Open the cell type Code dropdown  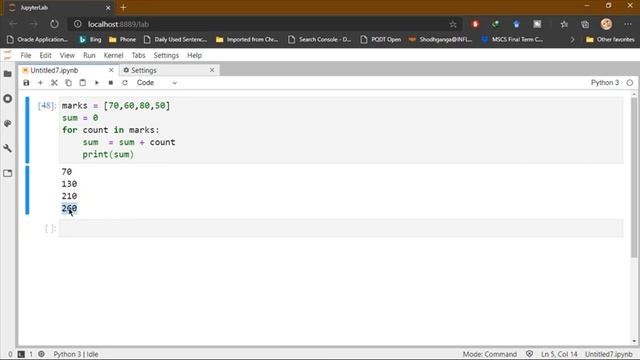coord(157,83)
